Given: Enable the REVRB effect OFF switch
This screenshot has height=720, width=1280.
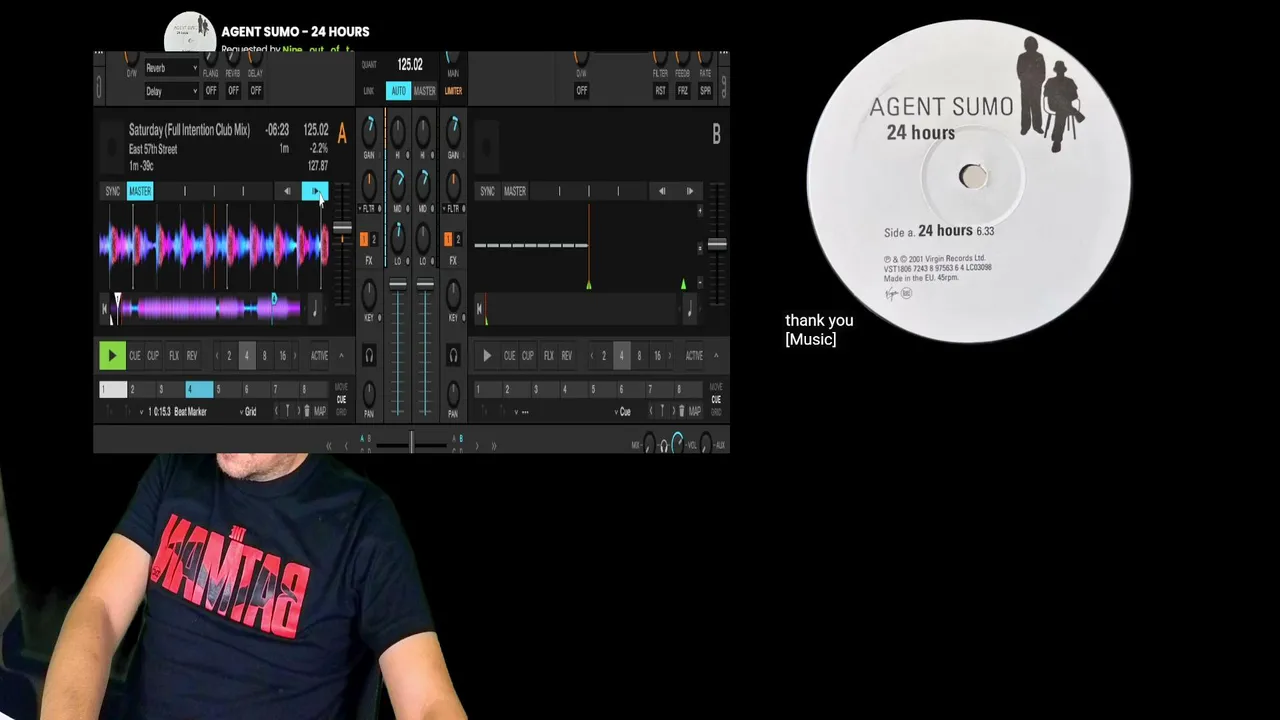Looking at the screenshot, I should [x=233, y=90].
